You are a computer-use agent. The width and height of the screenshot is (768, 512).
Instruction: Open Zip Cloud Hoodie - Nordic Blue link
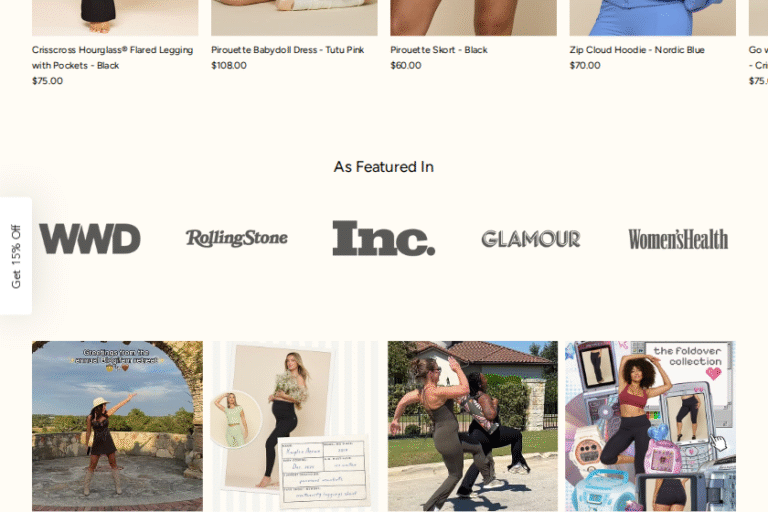637,49
